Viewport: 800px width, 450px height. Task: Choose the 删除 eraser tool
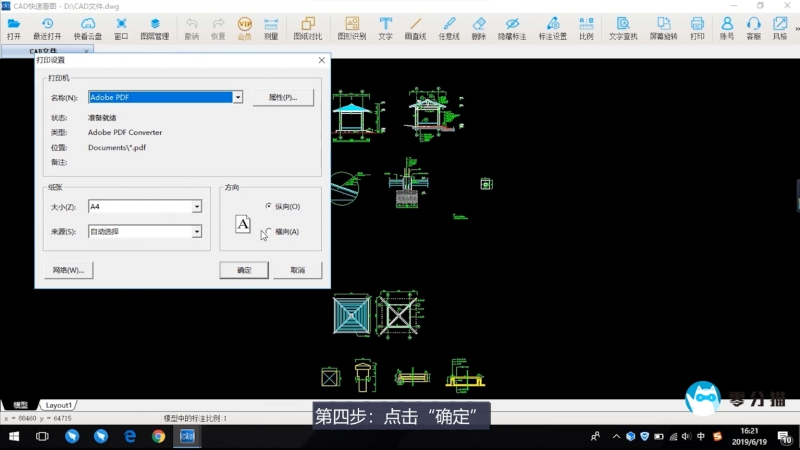(x=479, y=27)
